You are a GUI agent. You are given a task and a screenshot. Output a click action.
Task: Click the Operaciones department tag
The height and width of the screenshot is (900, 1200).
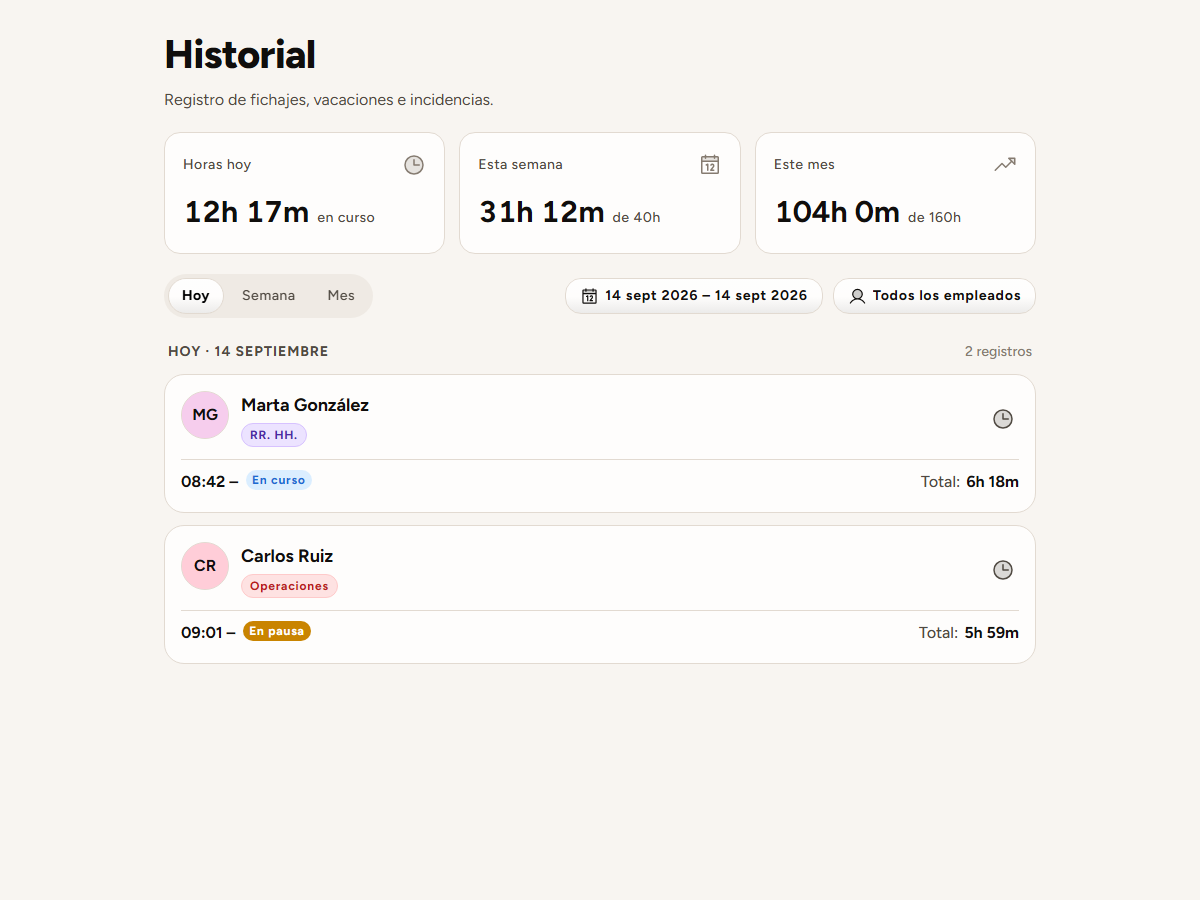(x=289, y=586)
